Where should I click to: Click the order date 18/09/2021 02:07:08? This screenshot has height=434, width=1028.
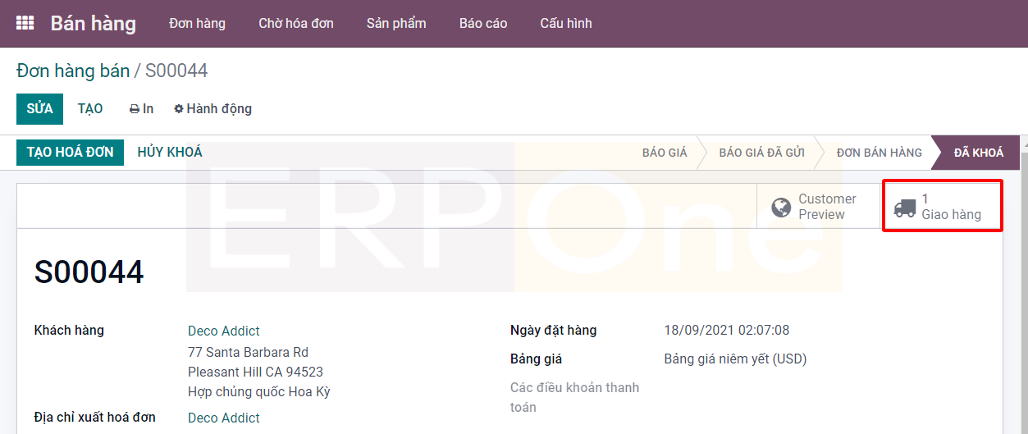726,330
